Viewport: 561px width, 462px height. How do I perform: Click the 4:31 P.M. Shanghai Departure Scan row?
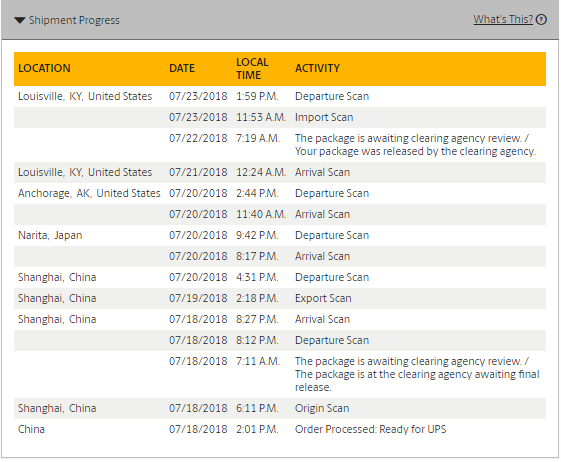[280, 277]
